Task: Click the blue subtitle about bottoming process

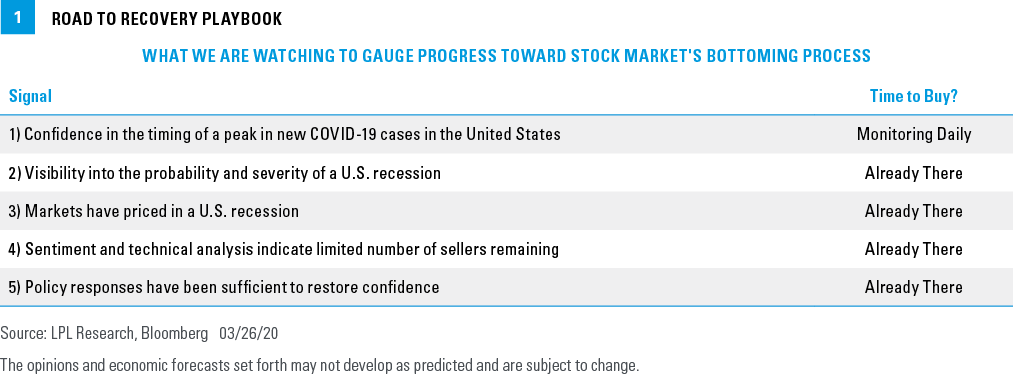Action: point(506,56)
